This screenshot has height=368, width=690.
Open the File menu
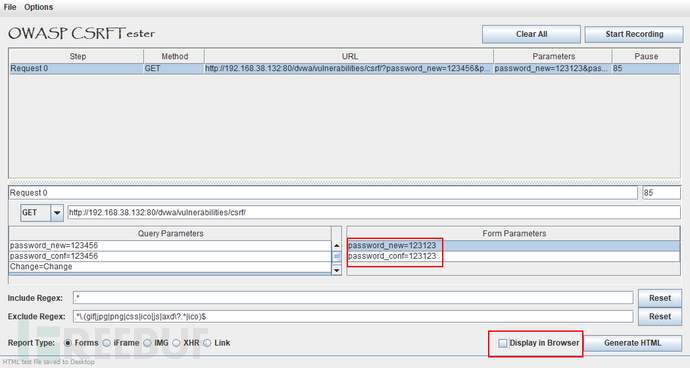[10, 7]
